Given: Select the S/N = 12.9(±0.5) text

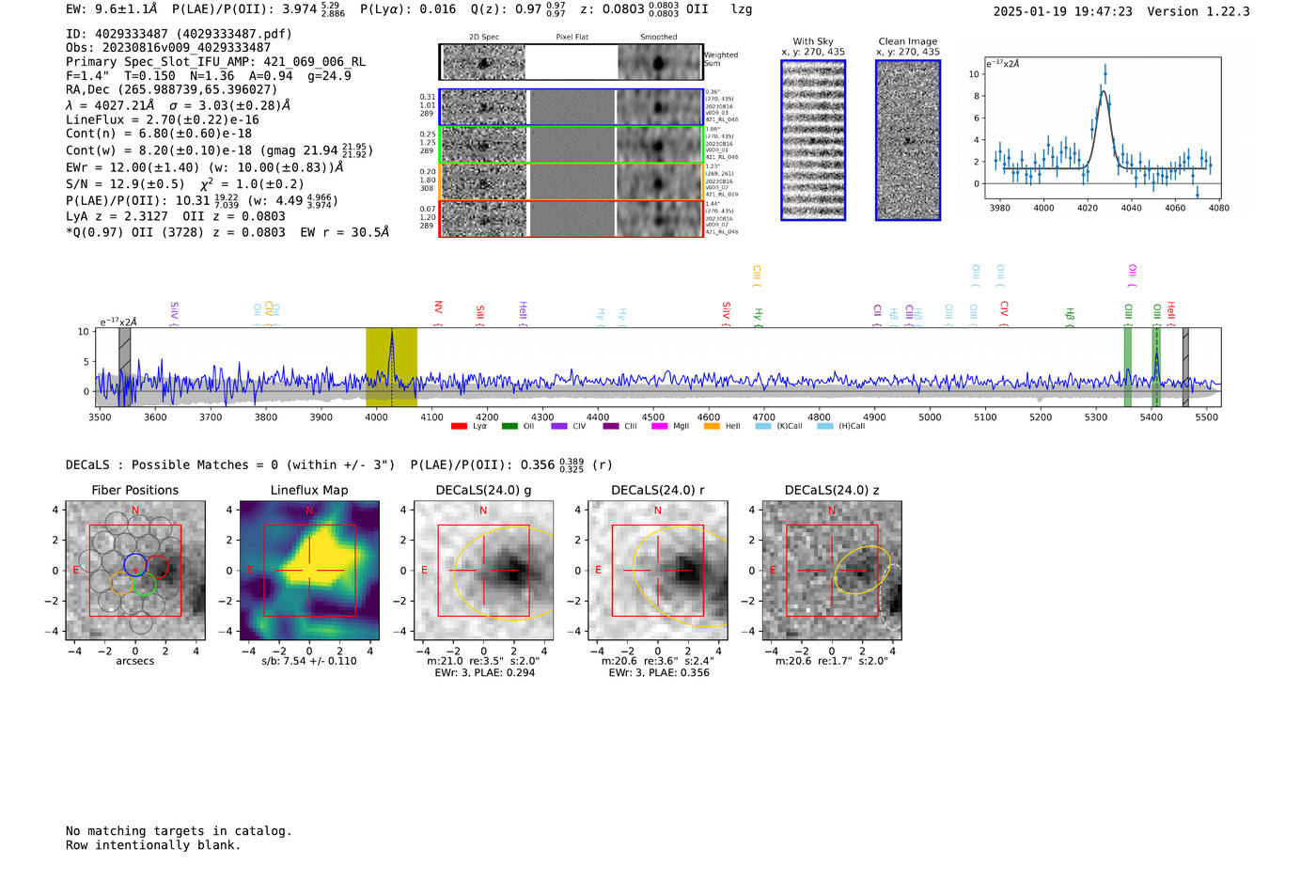Looking at the screenshot, I should 125,184.
